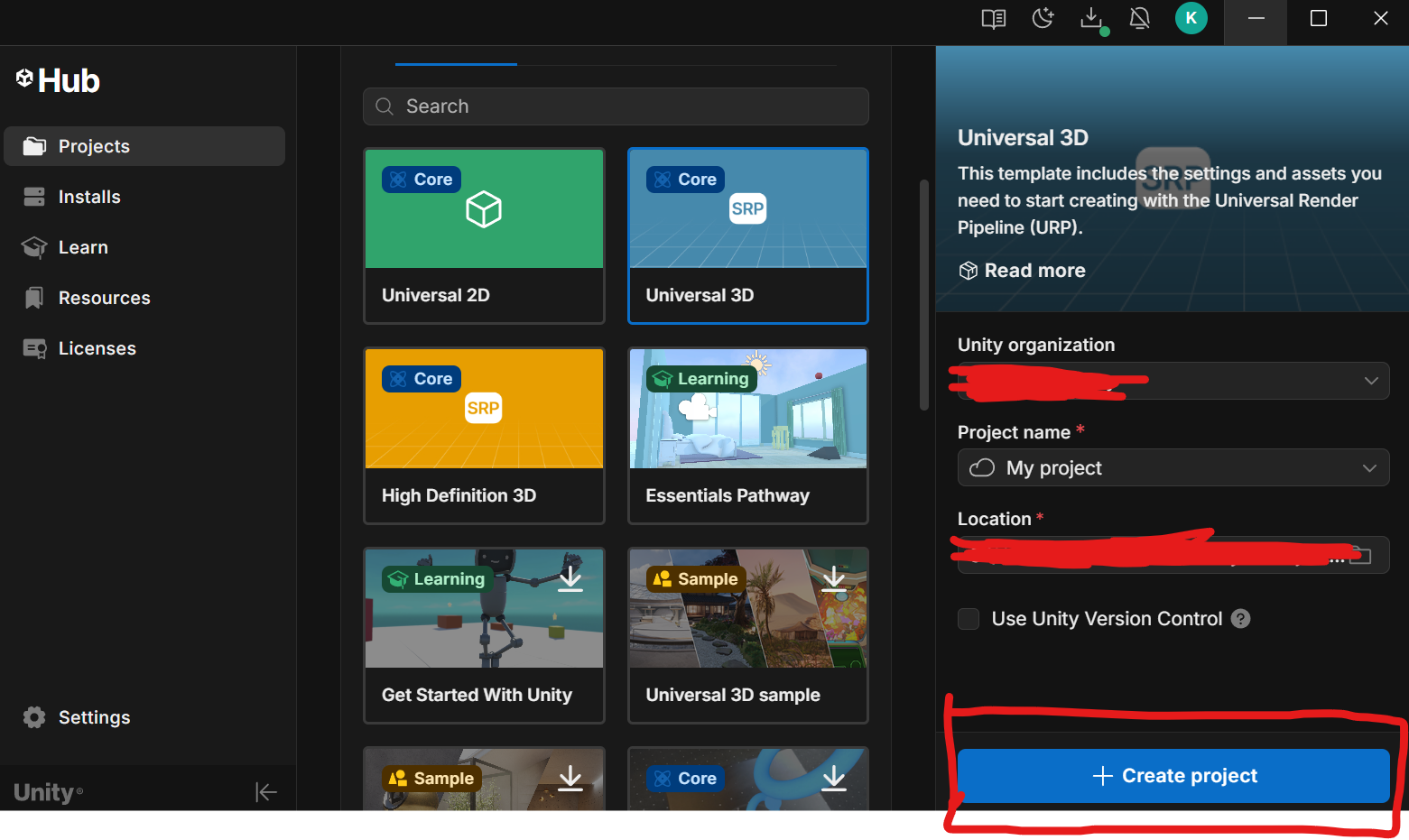1409x840 pixels.
Task: Click the template list scrollbar
Action: tap(923, 295)
